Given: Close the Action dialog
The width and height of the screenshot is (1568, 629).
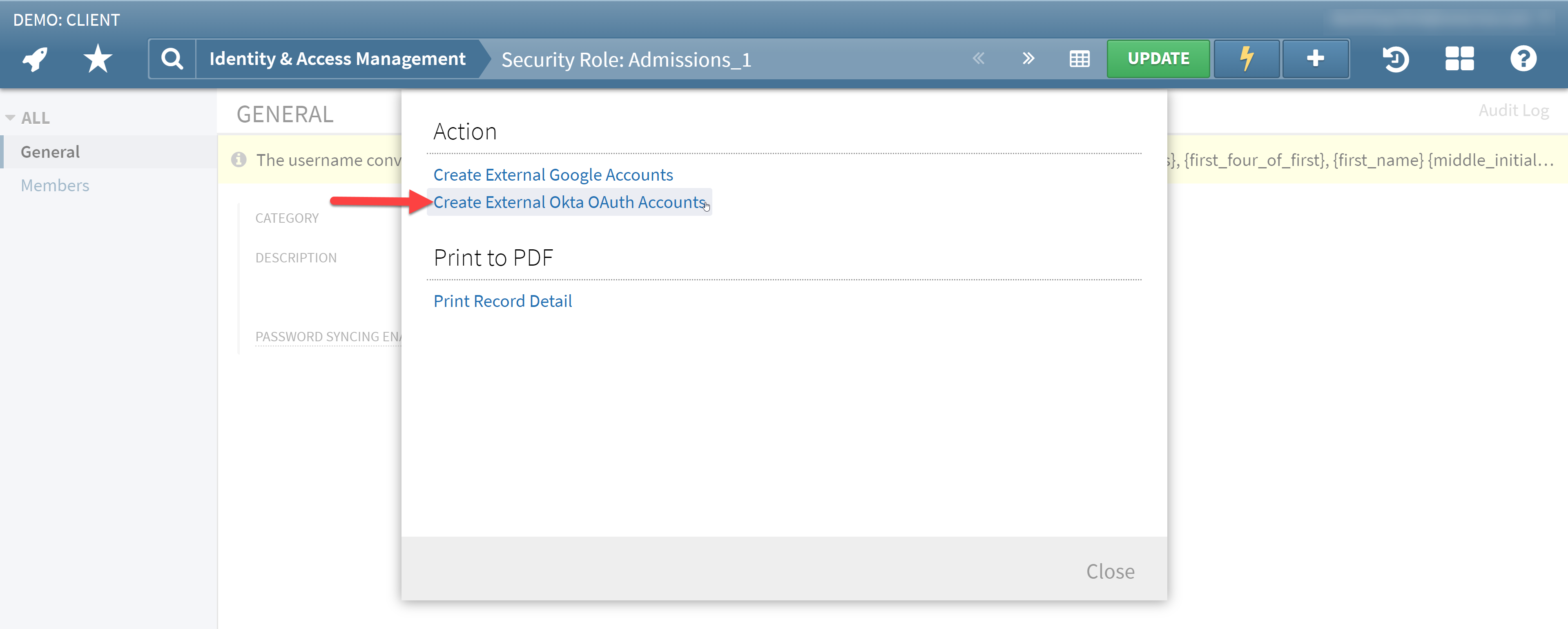Looking at the screenshot, I should [1110, 571].
